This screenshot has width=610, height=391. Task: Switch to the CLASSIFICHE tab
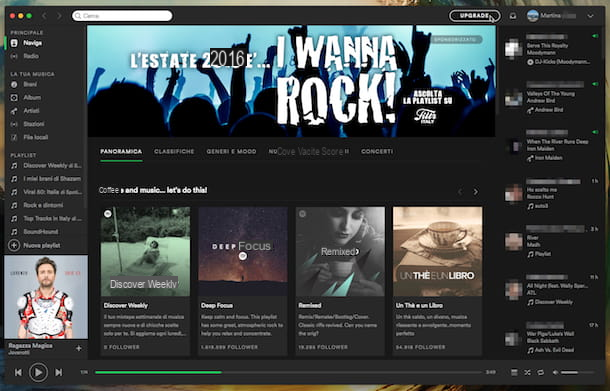(x=174, y=151)
